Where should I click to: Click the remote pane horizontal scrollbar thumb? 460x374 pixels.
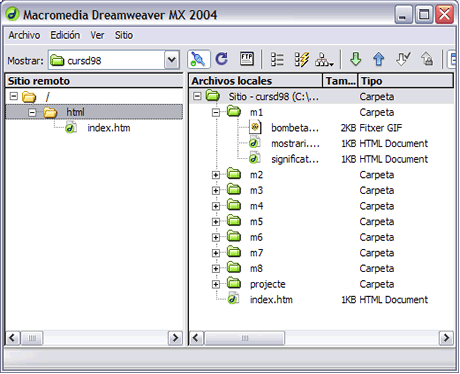32,338
